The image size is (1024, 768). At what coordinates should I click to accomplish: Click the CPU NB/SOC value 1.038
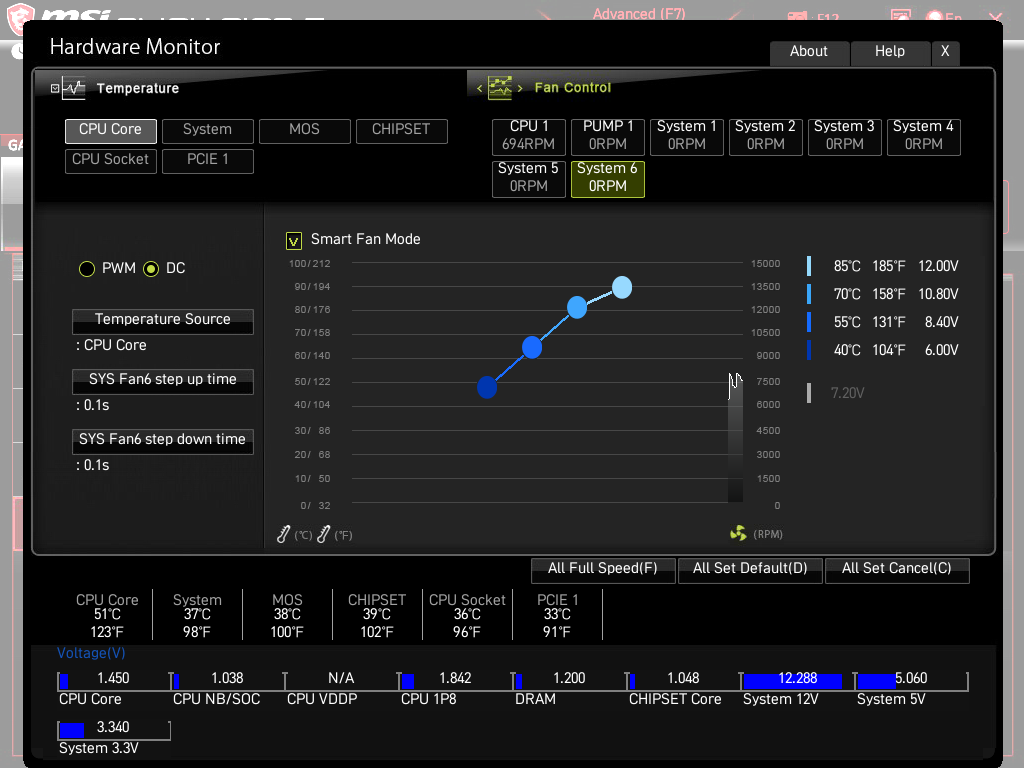(227, 679)
